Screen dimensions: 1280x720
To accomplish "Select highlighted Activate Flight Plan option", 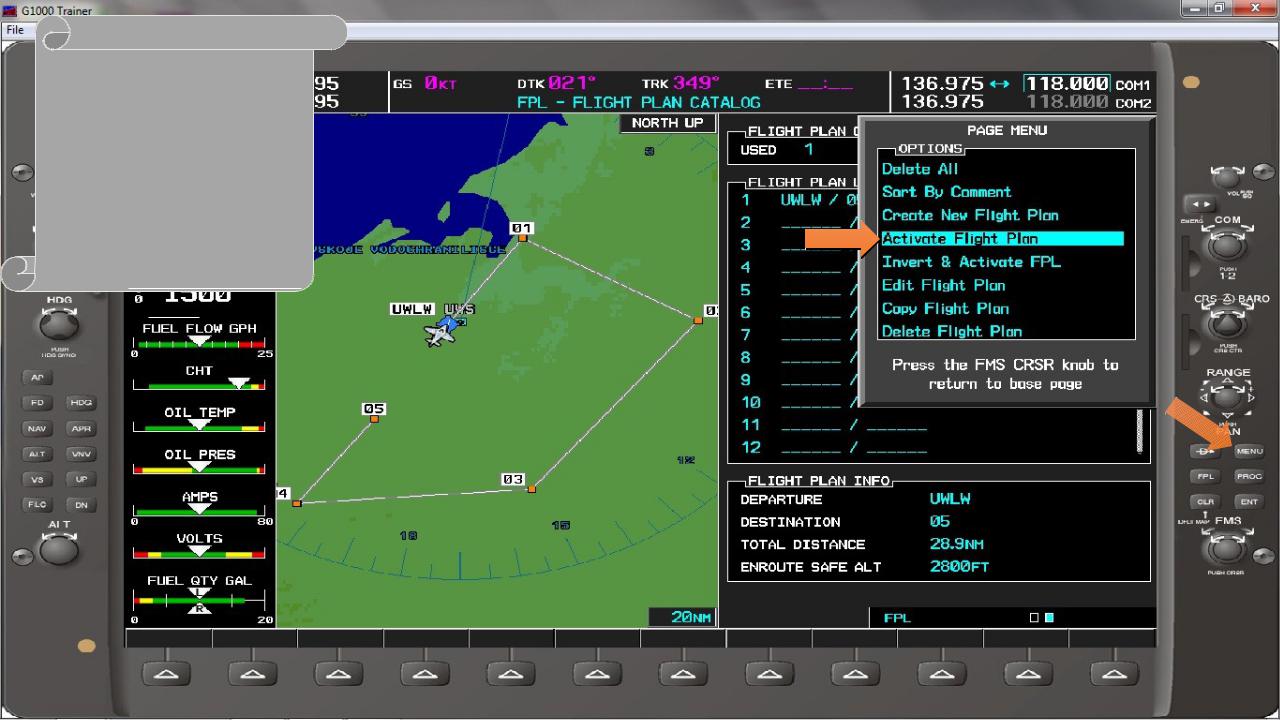I will (1002, 238).
